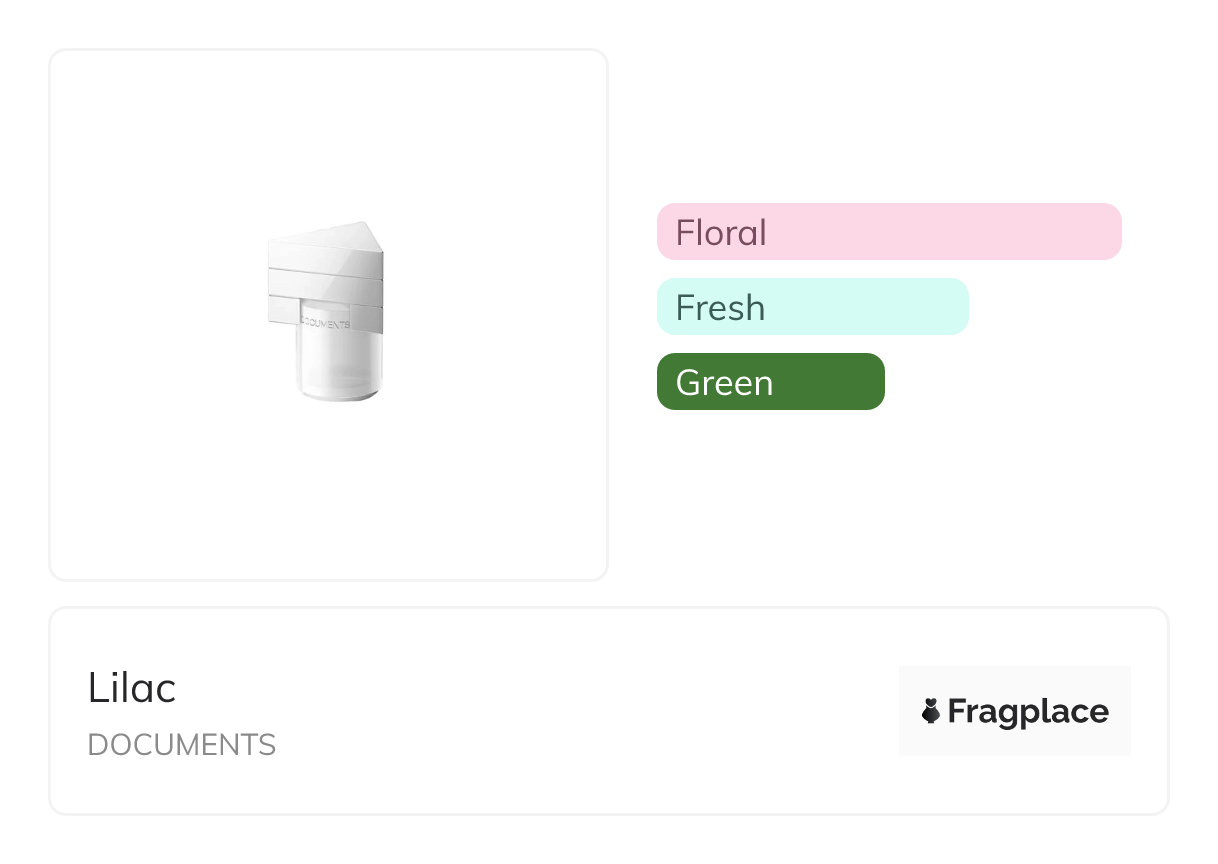Click the Fragplace bottle logo icon
Viewport: 1218px width, 864px height.
[931, 711]
